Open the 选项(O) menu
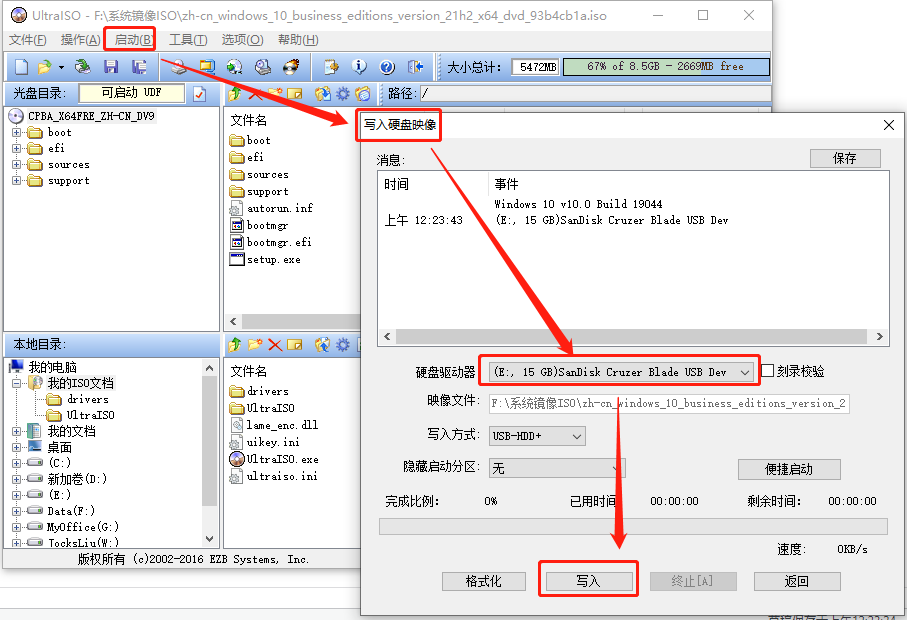907x620 pixels. click(x=242, y=40)
